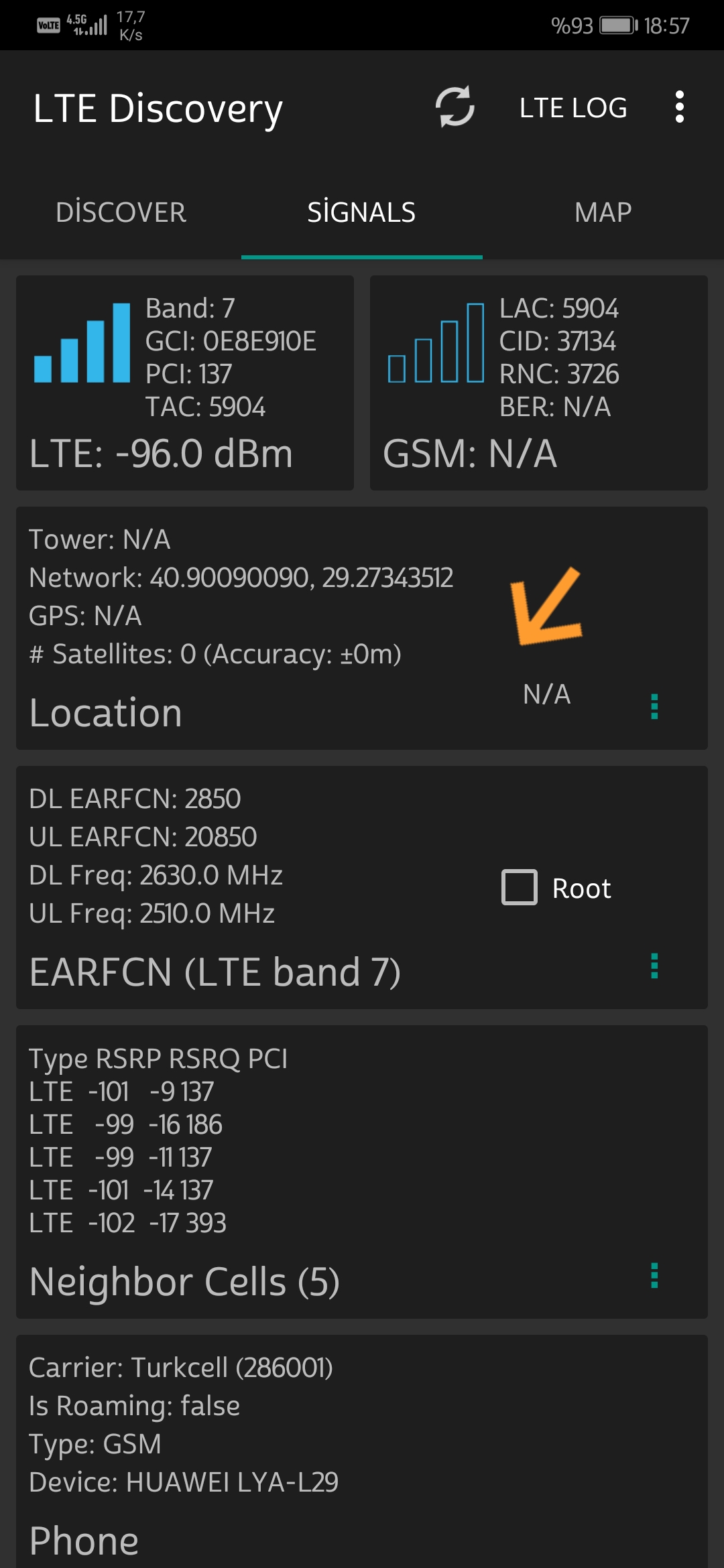Tap the orange direction arrow in Location

(x=546, y=606)
